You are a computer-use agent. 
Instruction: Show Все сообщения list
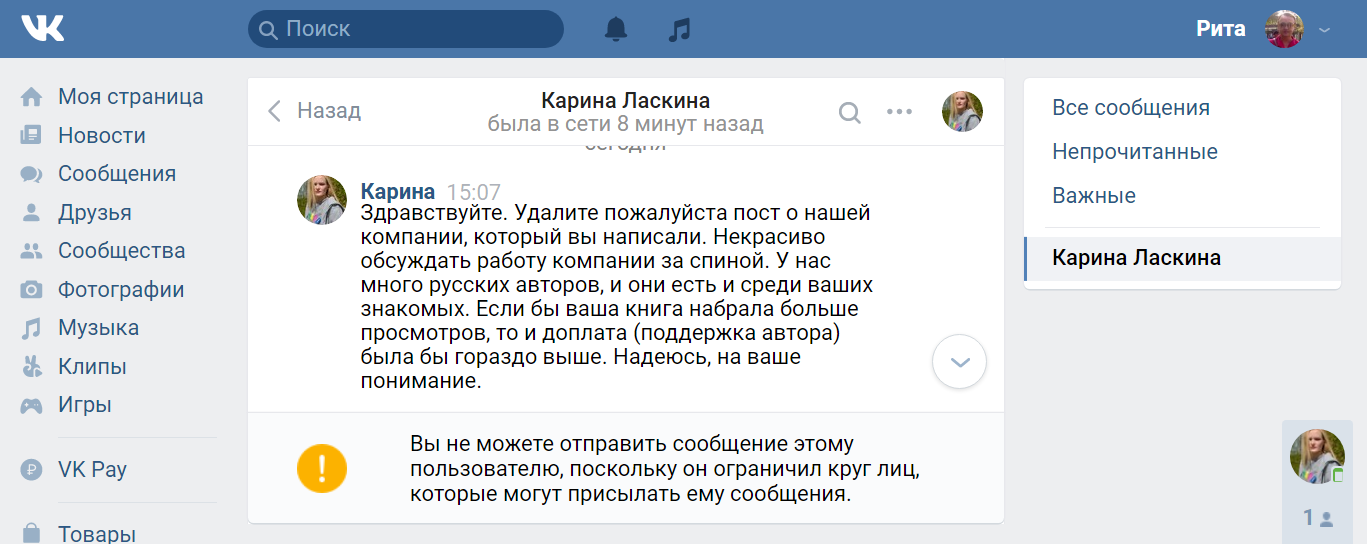(1130, 108)
